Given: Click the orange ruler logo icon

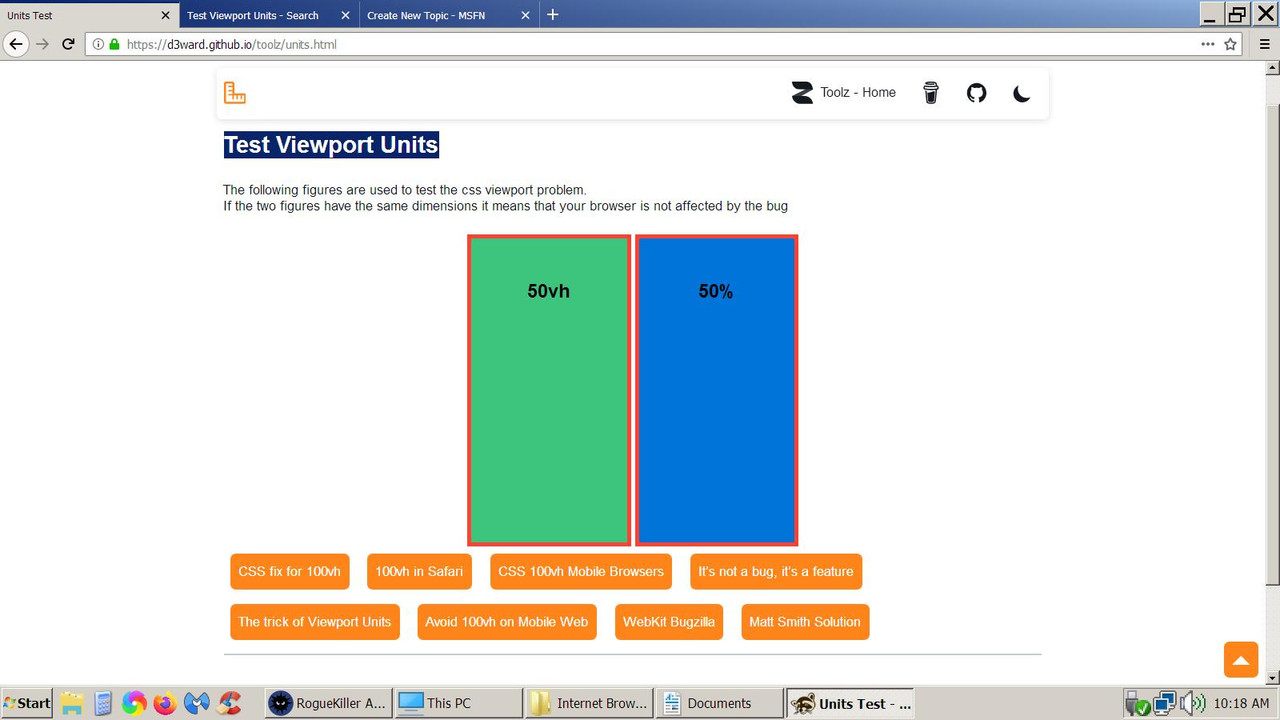Looking at the screenshot, I should (x=235, y=93).
